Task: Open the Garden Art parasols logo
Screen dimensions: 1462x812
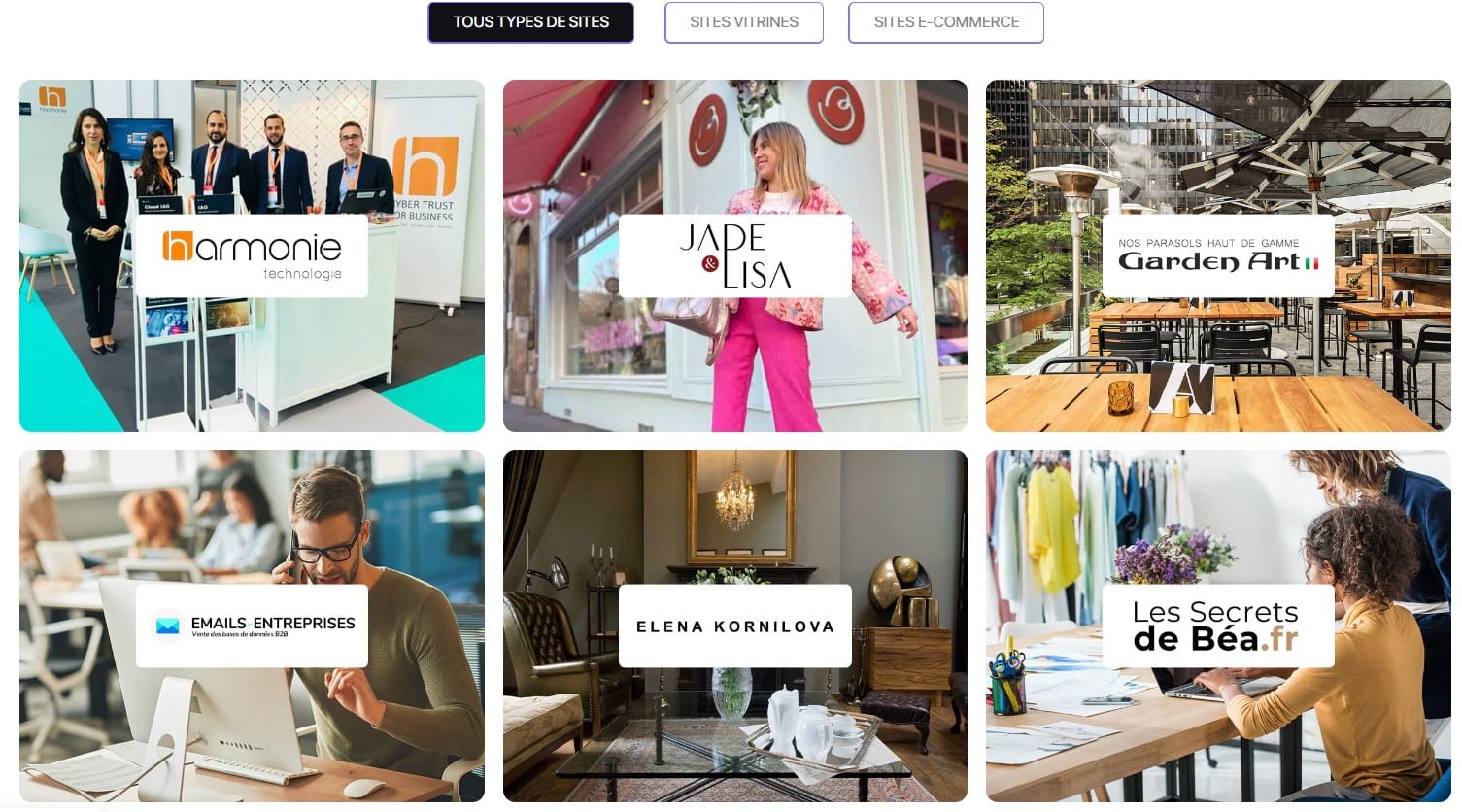Action: (x=1218, y=255)
